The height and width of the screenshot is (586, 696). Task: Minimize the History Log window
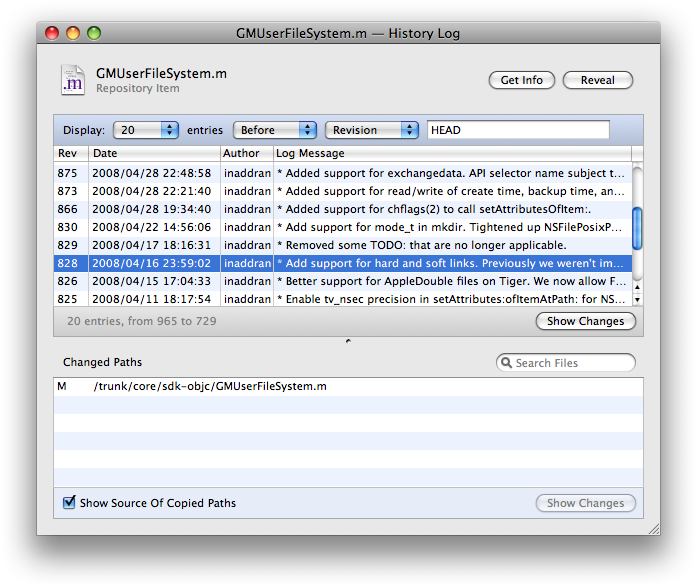click(73, 33)
